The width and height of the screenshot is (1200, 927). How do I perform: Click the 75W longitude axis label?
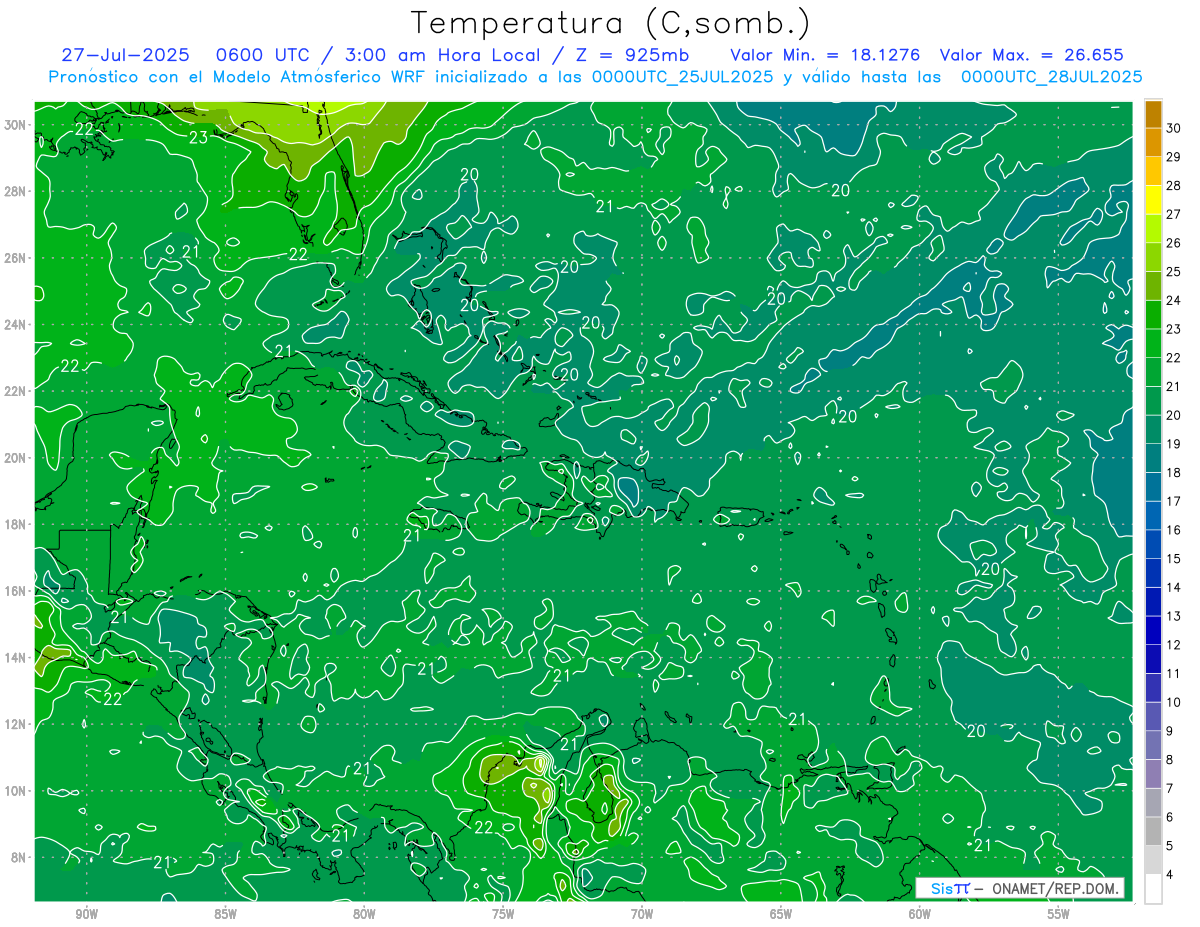[503, 915]
